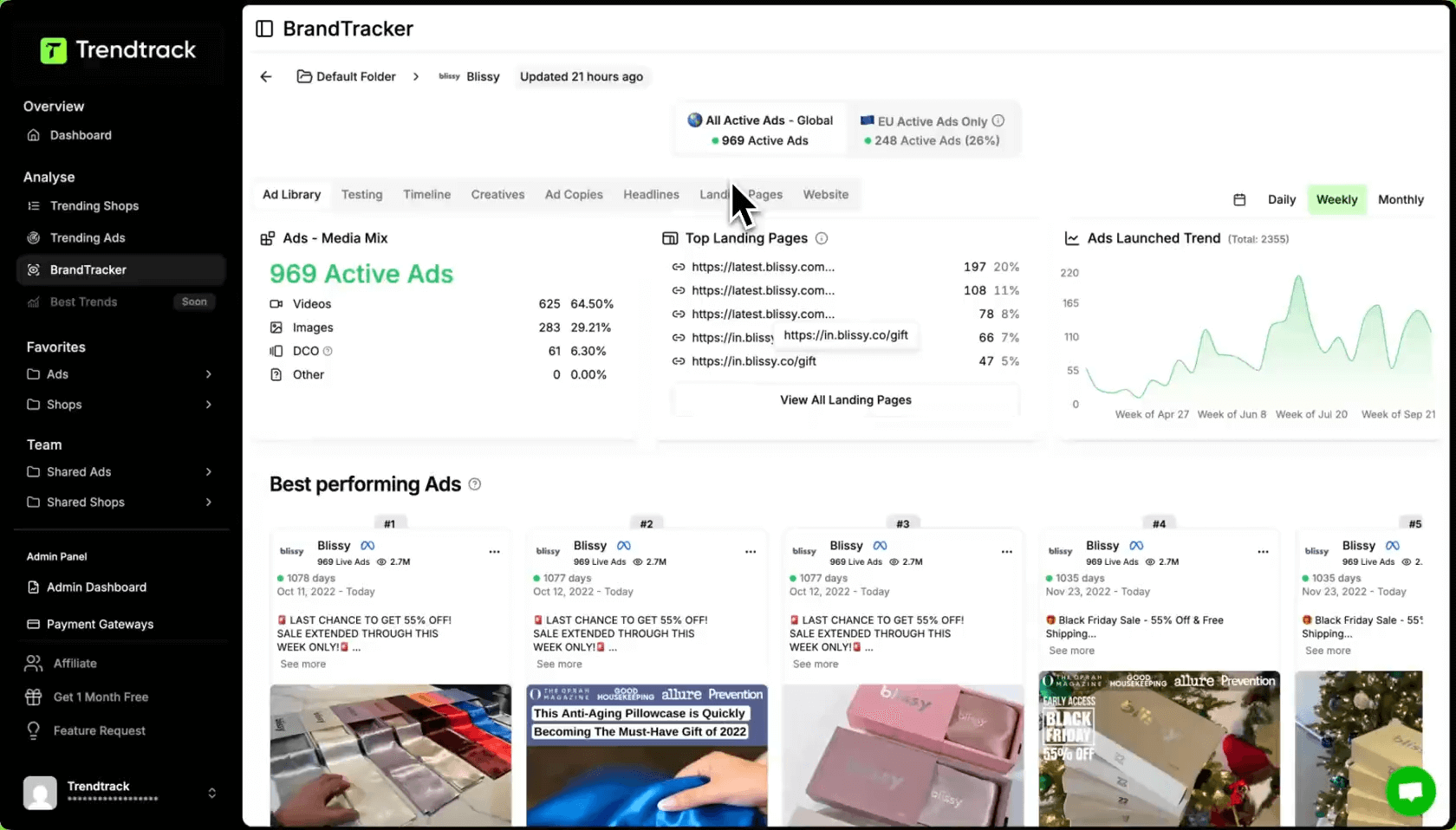Viewport: 1456px width, 830px height.
Task: Switch to Website tab
Action: [825, 195]
